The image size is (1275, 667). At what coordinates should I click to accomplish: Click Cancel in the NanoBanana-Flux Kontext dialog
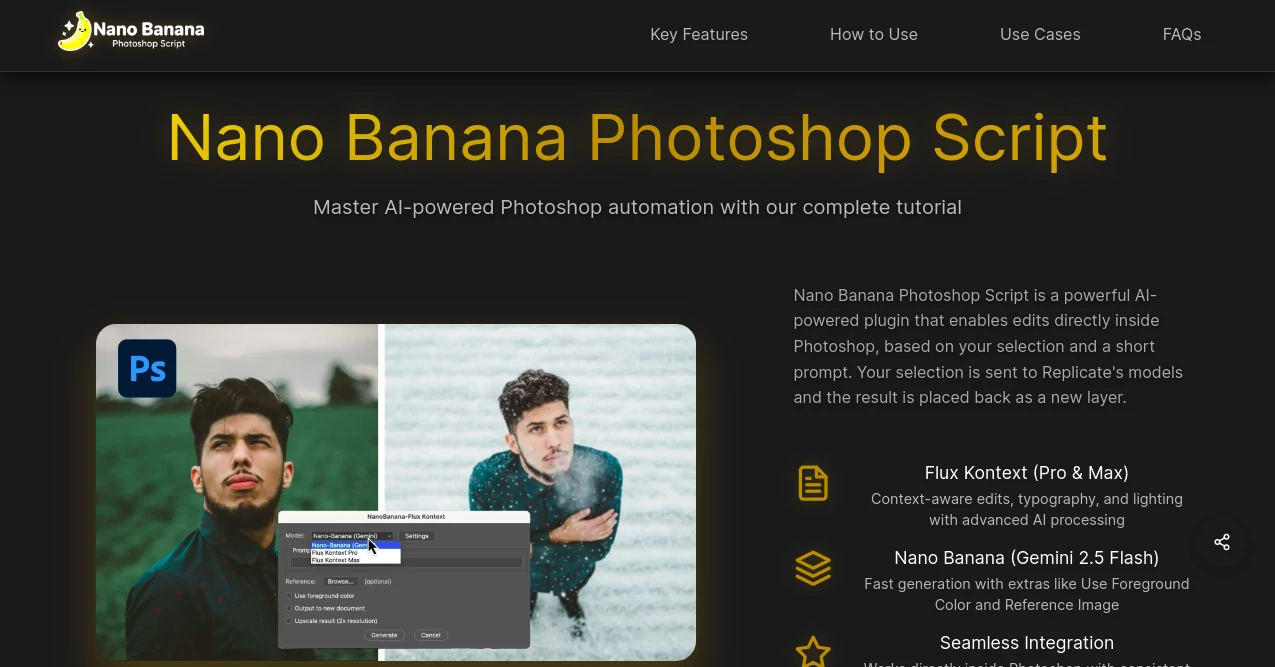tap(430, 635)
